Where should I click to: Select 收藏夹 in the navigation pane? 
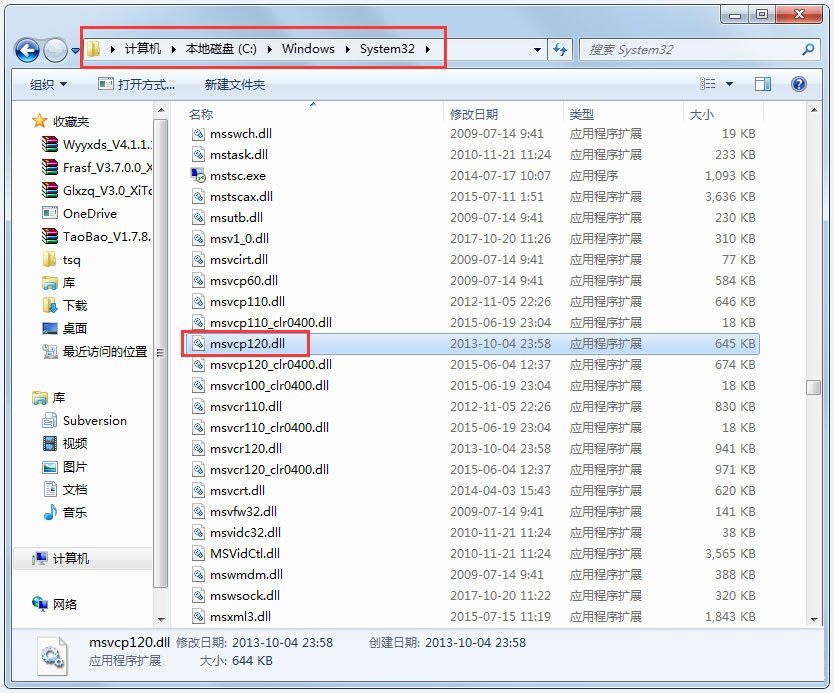[61, 121]
